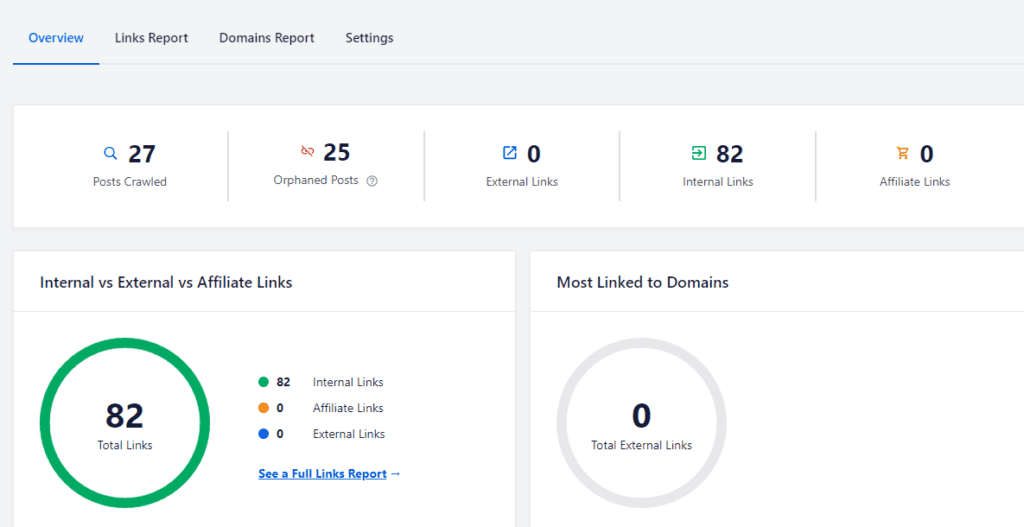Viewport: 1024px width, 527px height.
Task: Click the 27 Posts Crawled number
Action: tap(142, 154)
